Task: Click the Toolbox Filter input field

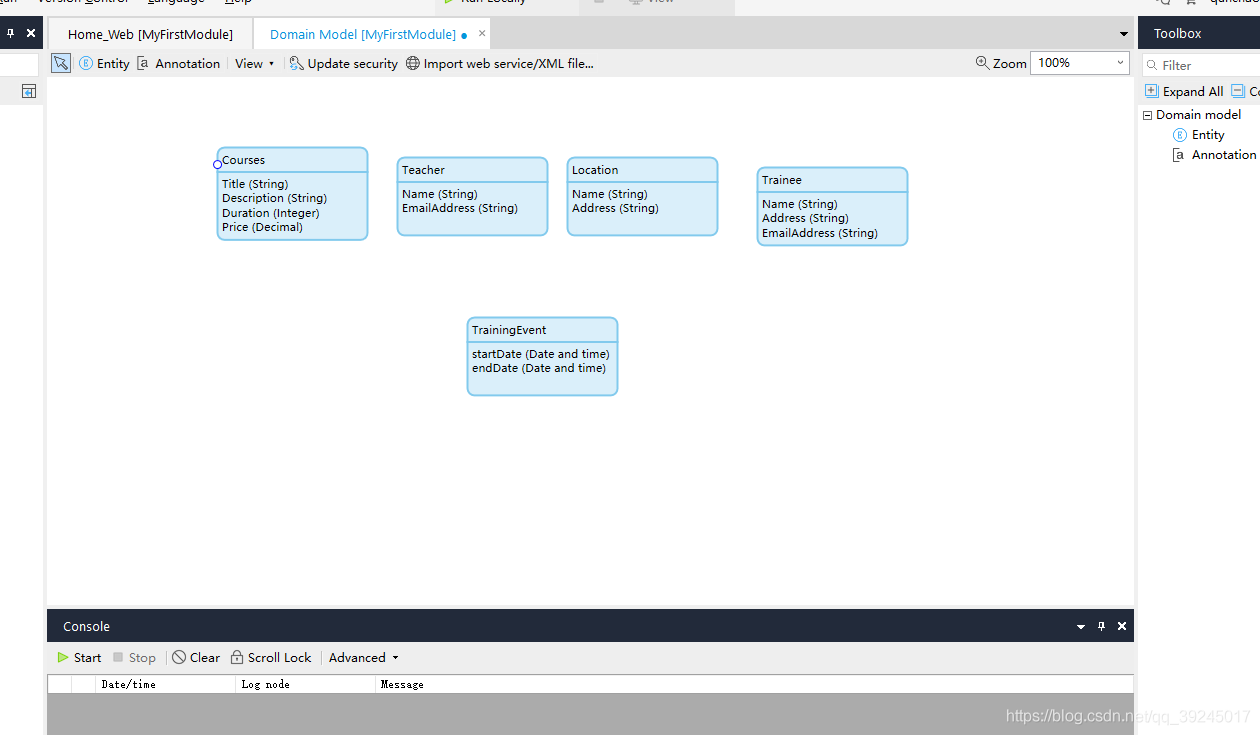Action: 1205,65
